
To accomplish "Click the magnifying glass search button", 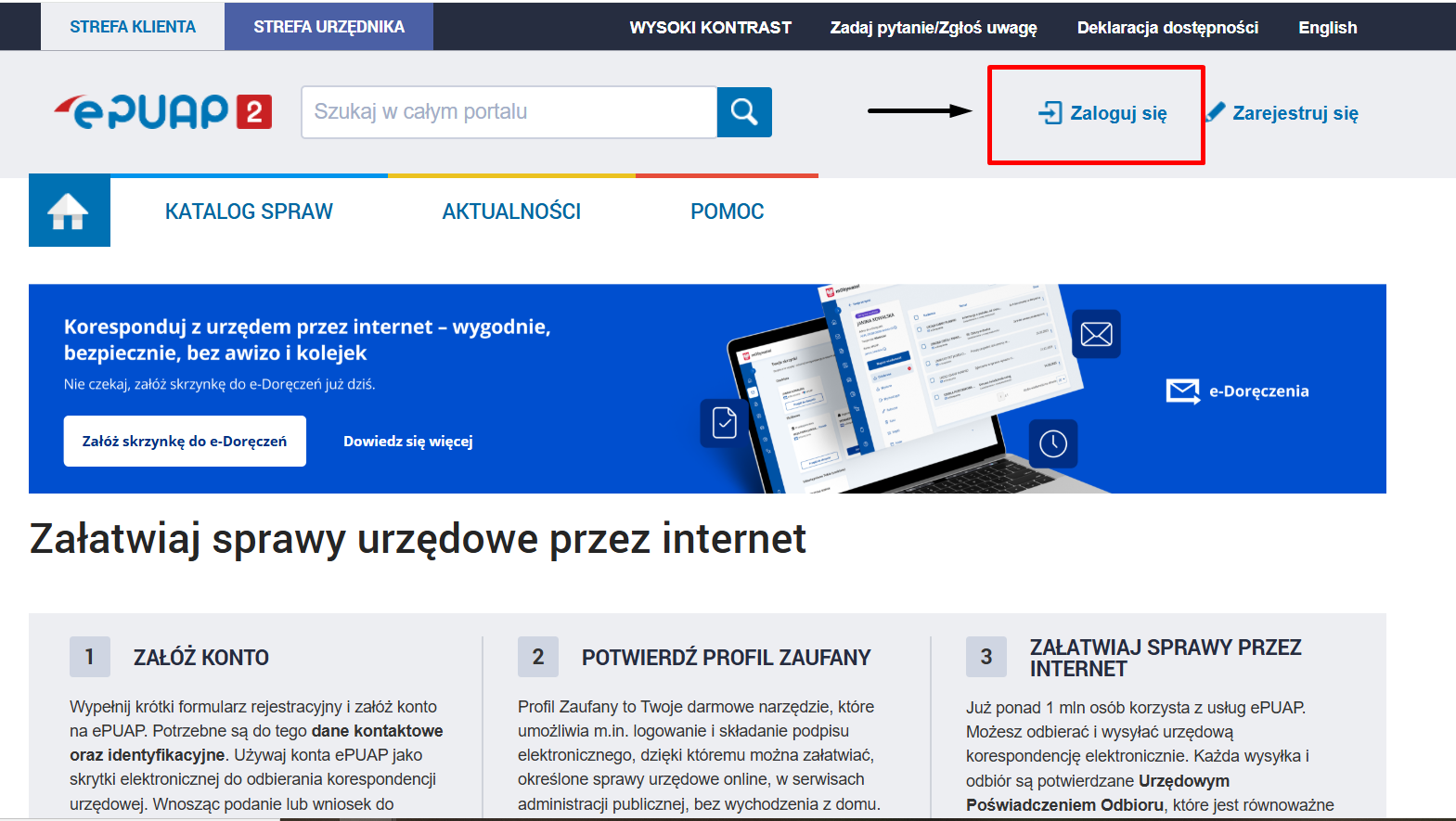I will 744,112.
